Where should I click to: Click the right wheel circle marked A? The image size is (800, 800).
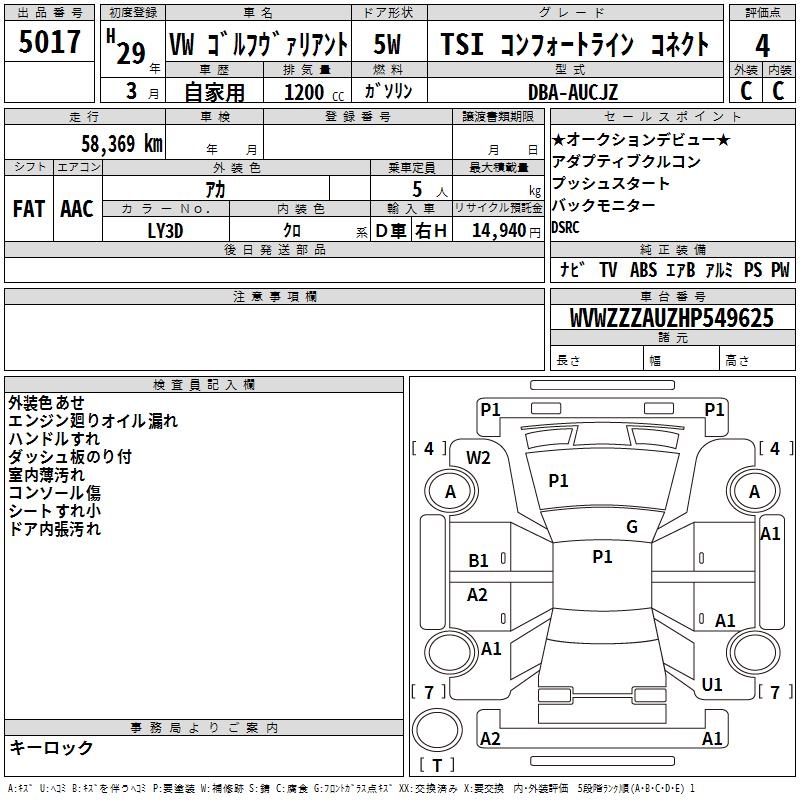[x=754, y=491]
